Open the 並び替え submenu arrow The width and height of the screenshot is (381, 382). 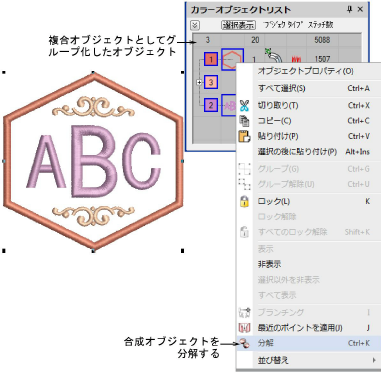click(x=374, y=360)
